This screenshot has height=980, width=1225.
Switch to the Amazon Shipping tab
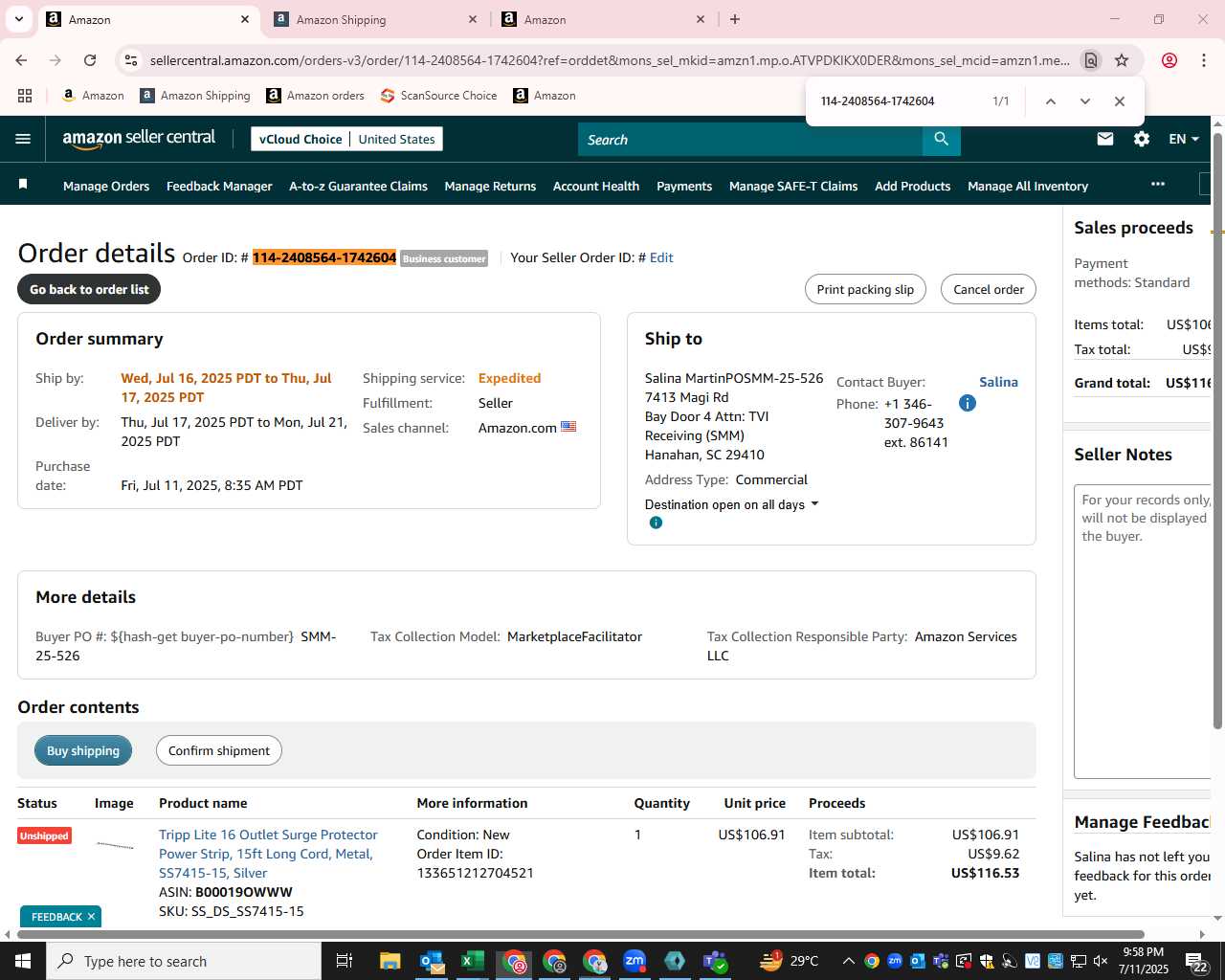click(x=373, y=19)
